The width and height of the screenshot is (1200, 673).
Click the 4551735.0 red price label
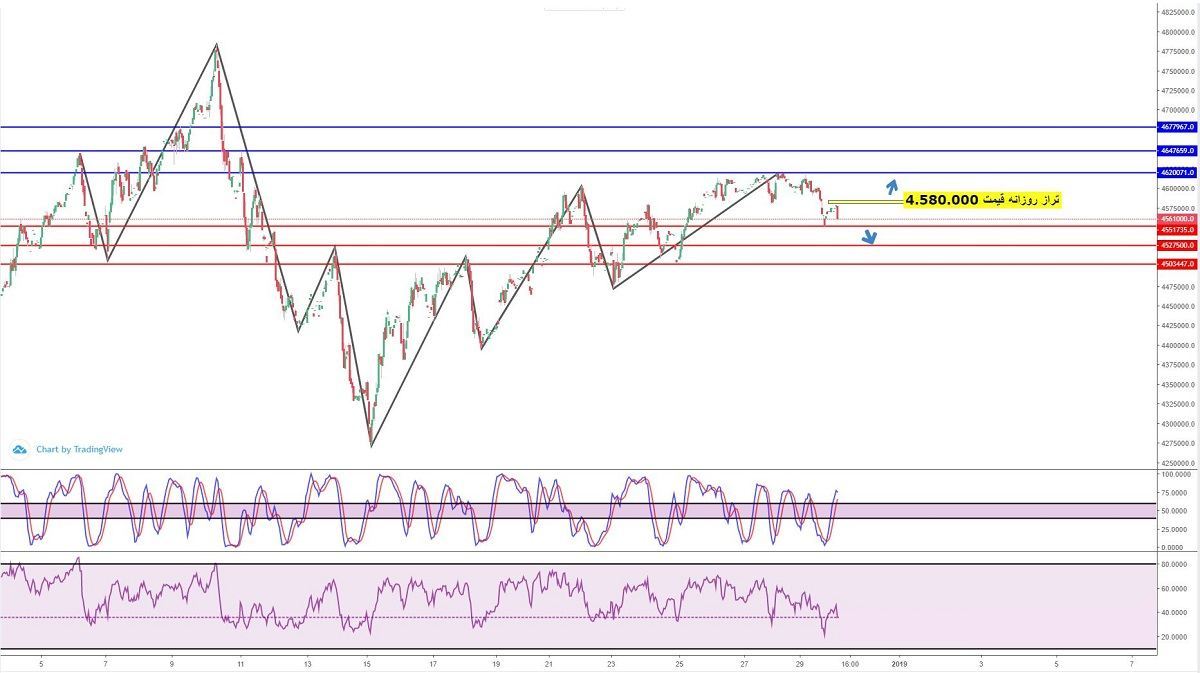[1177, 229]
